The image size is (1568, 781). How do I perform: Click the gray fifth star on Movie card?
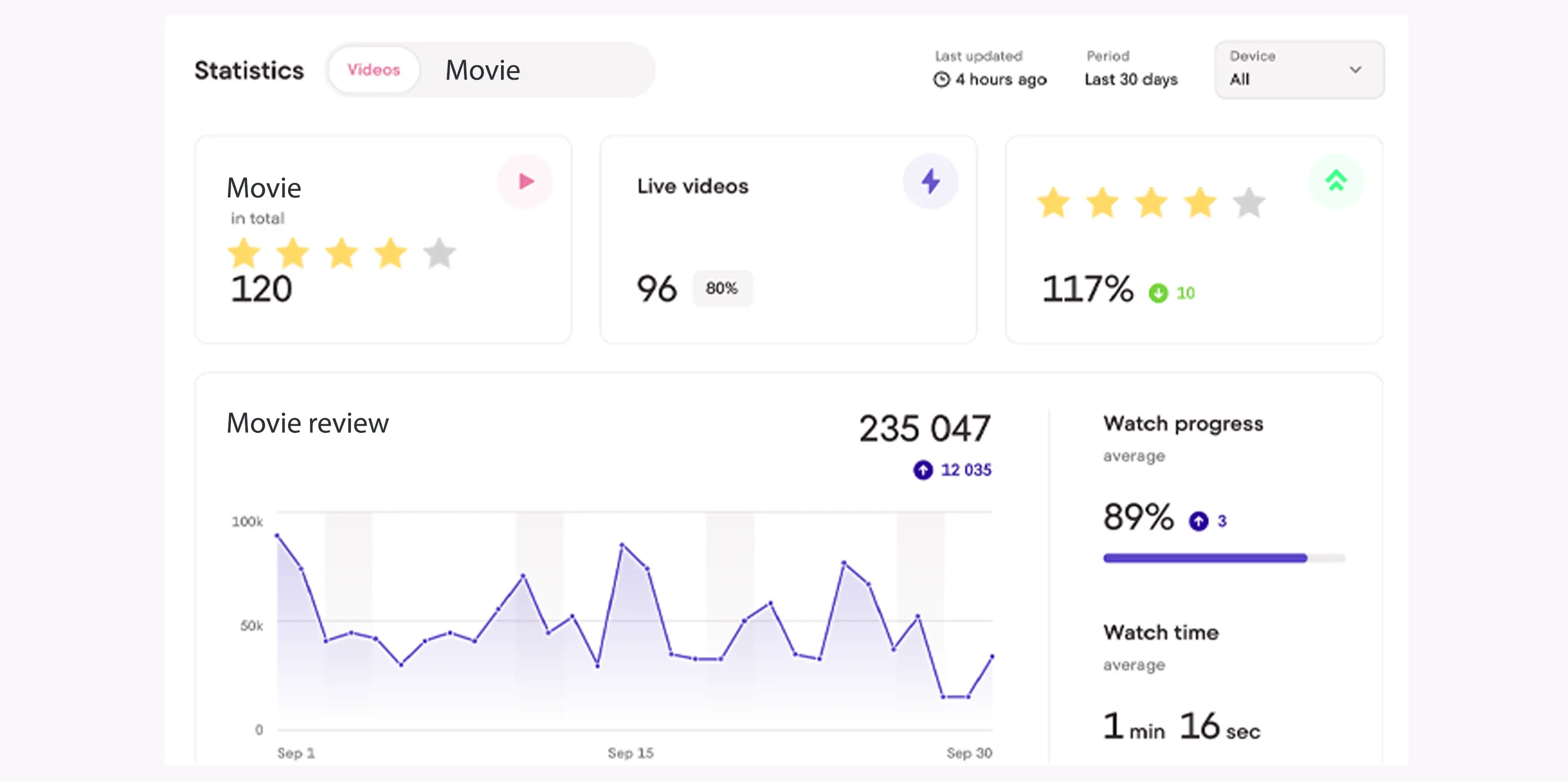click(439, 253)
